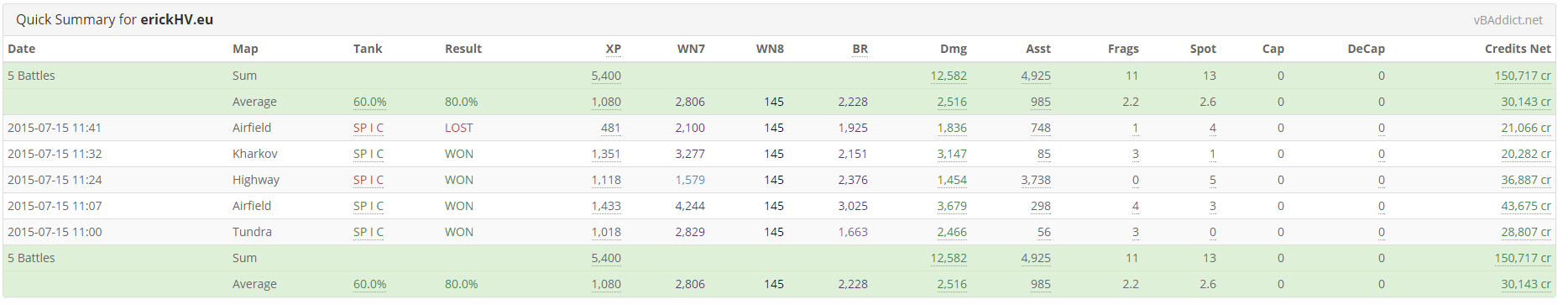
Task: Click the 12,582 damage sum in bottom row
Action: pyautogui.click(x=949, y=258)
